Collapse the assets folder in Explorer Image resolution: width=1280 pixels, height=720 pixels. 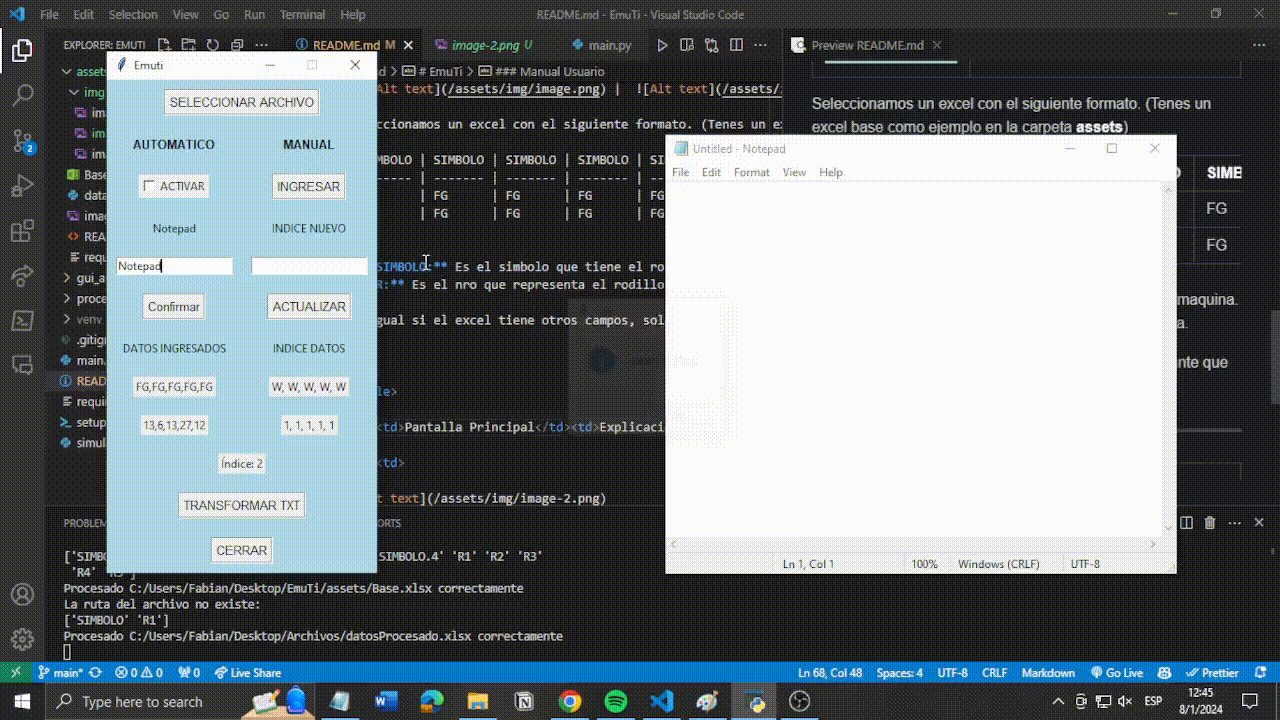tap(68, 72)
